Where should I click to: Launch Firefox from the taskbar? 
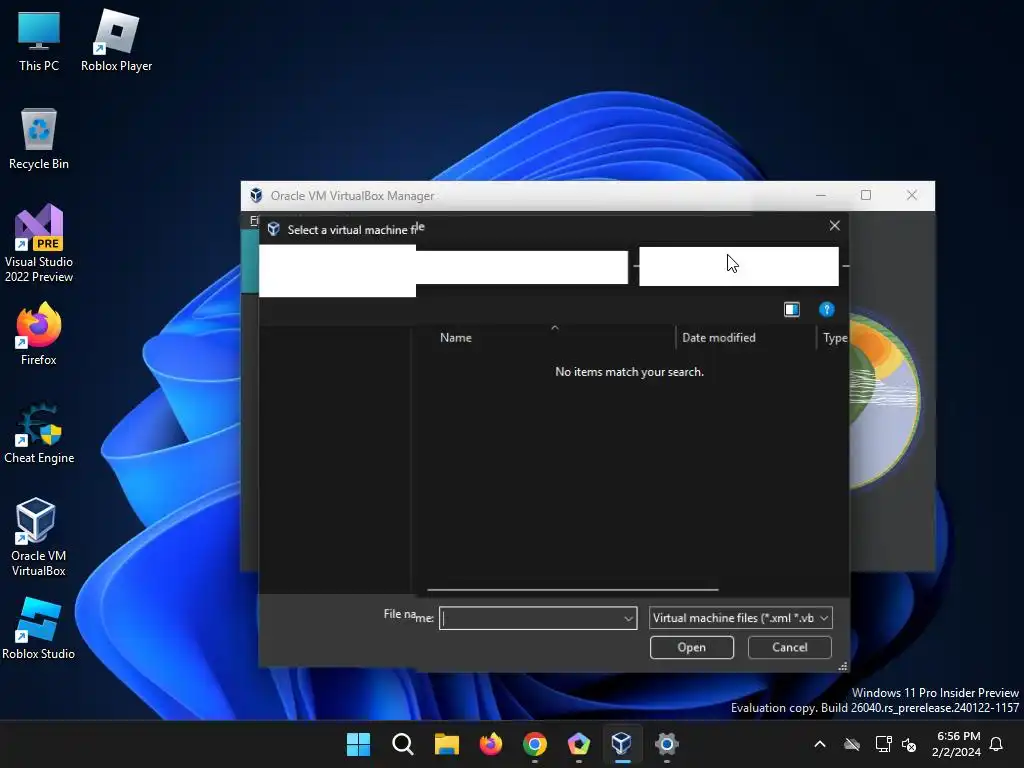coord(490,744)
